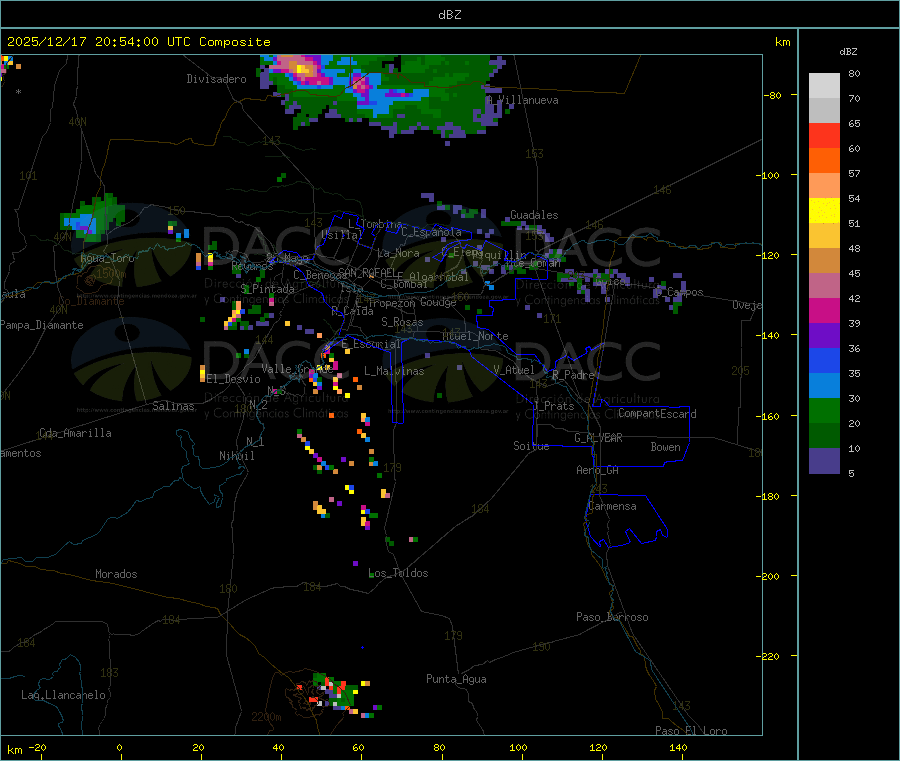Image resolution: width=900 pixels, height=761 pixels.
Task: Click the Soitue place label
Action: click(x=531, y=446)
